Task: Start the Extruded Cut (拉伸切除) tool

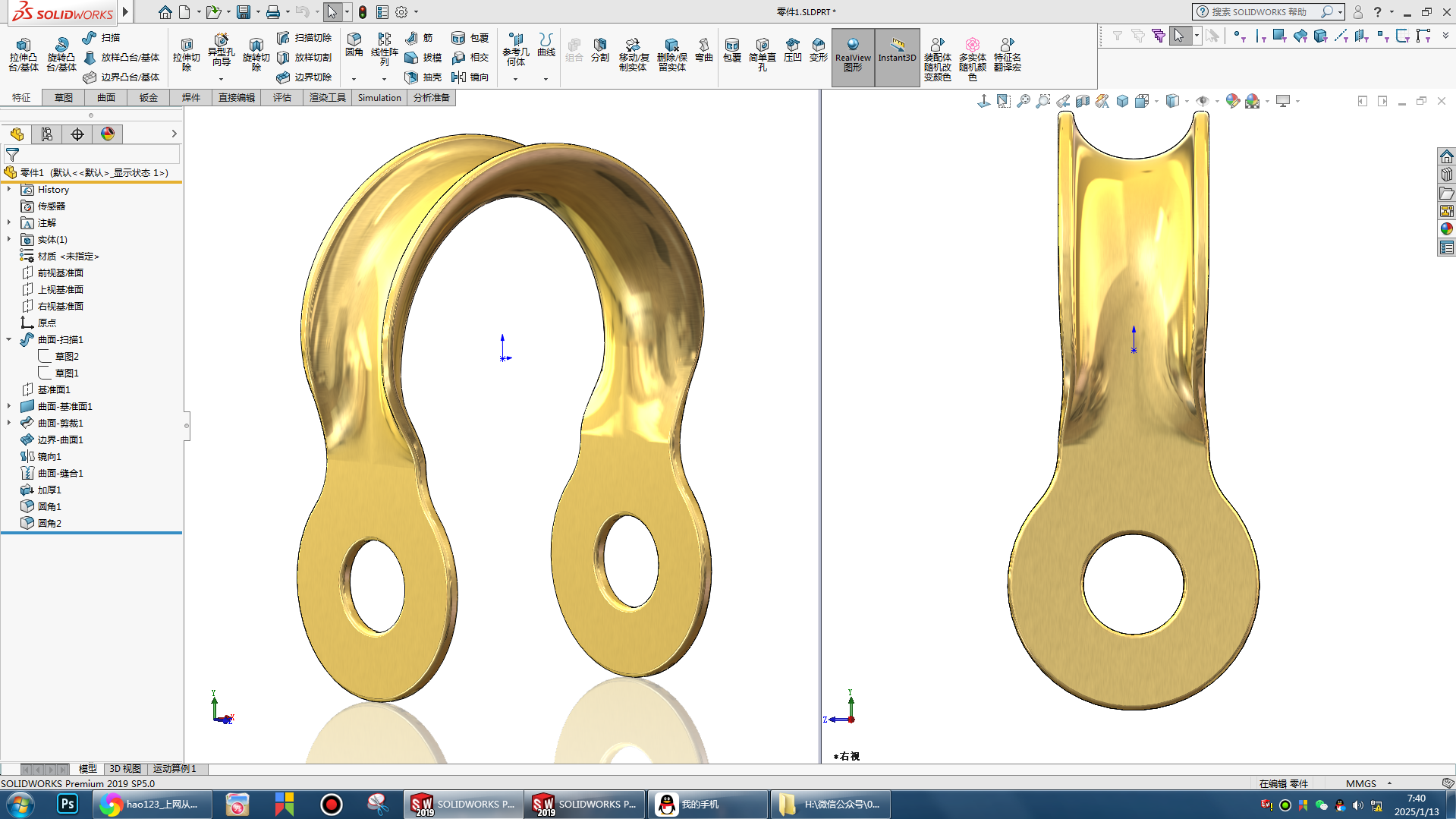Action: click(187, 55)
